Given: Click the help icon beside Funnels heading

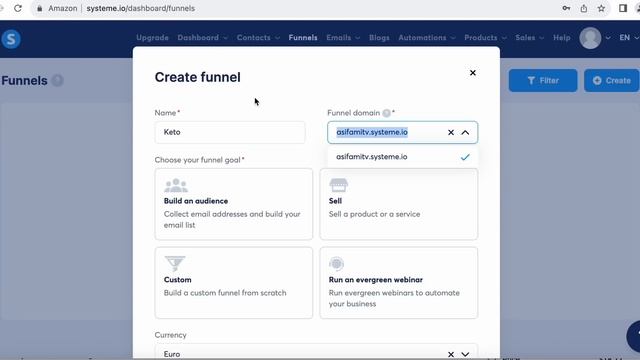Looking at the screenshot, I should (58, 80).
